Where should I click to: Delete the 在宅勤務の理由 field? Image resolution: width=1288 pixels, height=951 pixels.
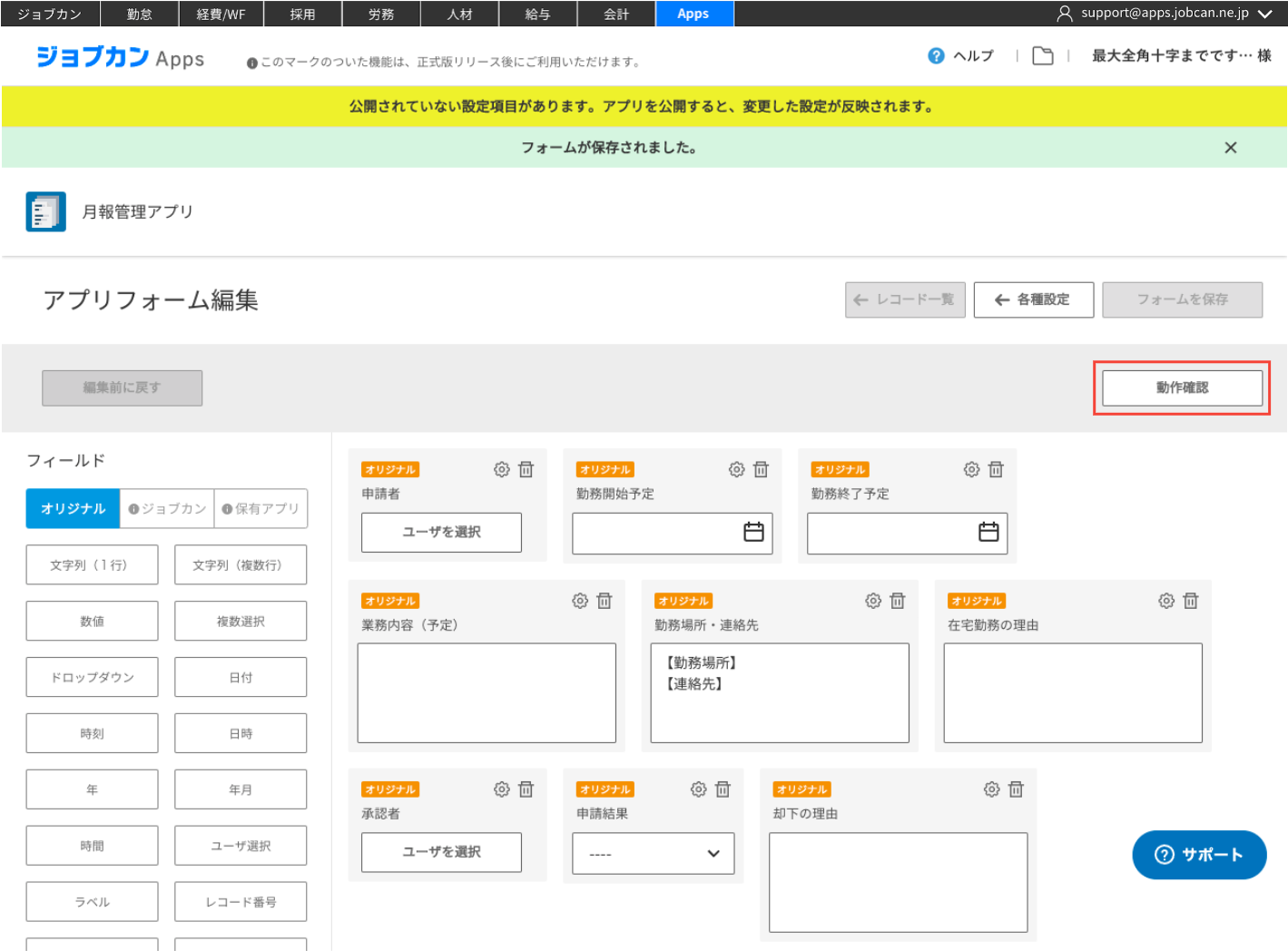pos(1191,601)
